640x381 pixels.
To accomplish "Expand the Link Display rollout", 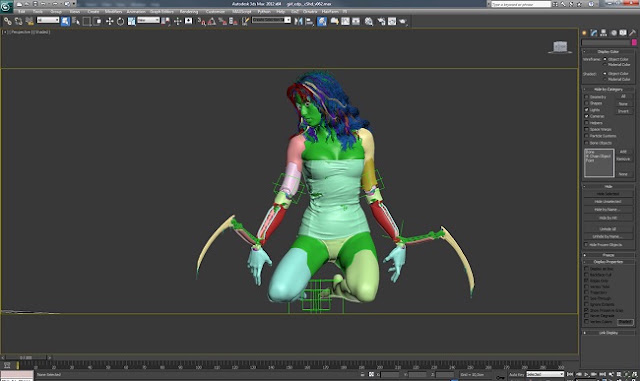I will pyautogui.click(x=608, y=333).
